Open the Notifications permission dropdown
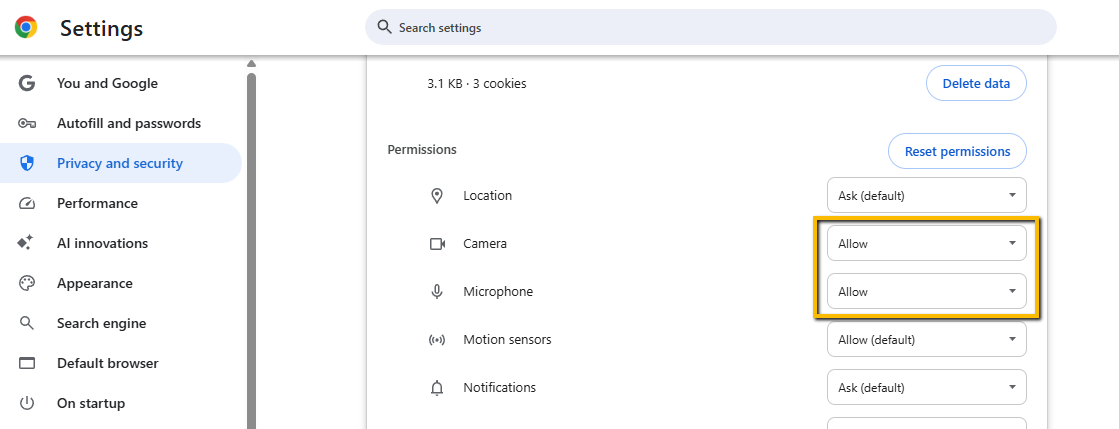 tap(926, 388)
